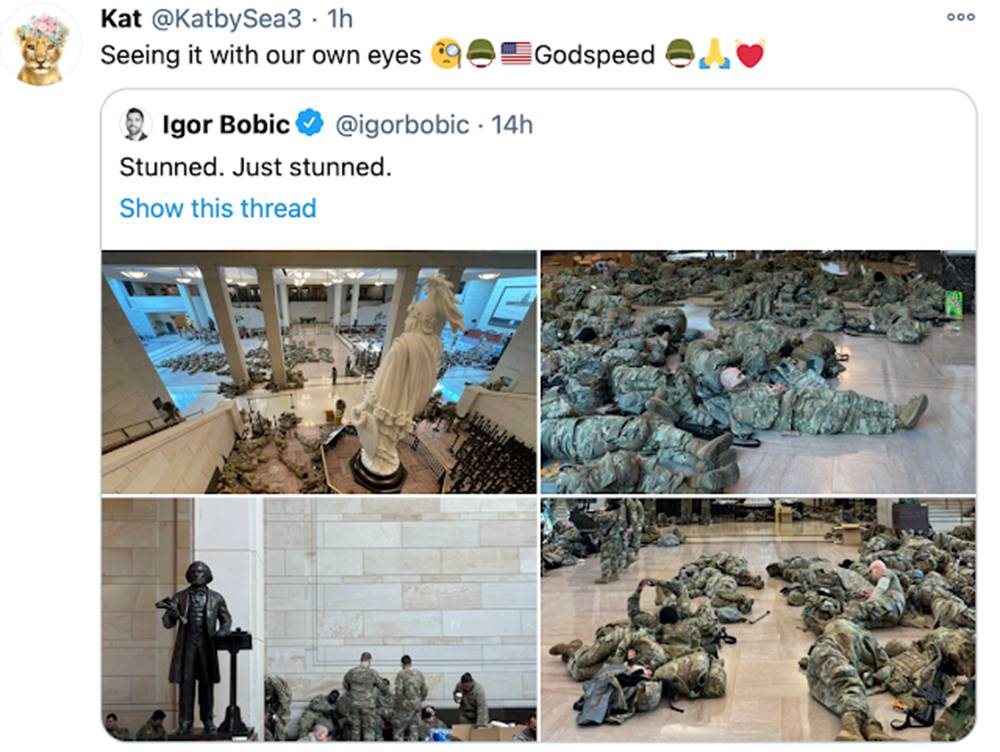1000x752 pixels.
Task: Click Igor Bobic's small profile avatar
Action: (x=135, y=124)
